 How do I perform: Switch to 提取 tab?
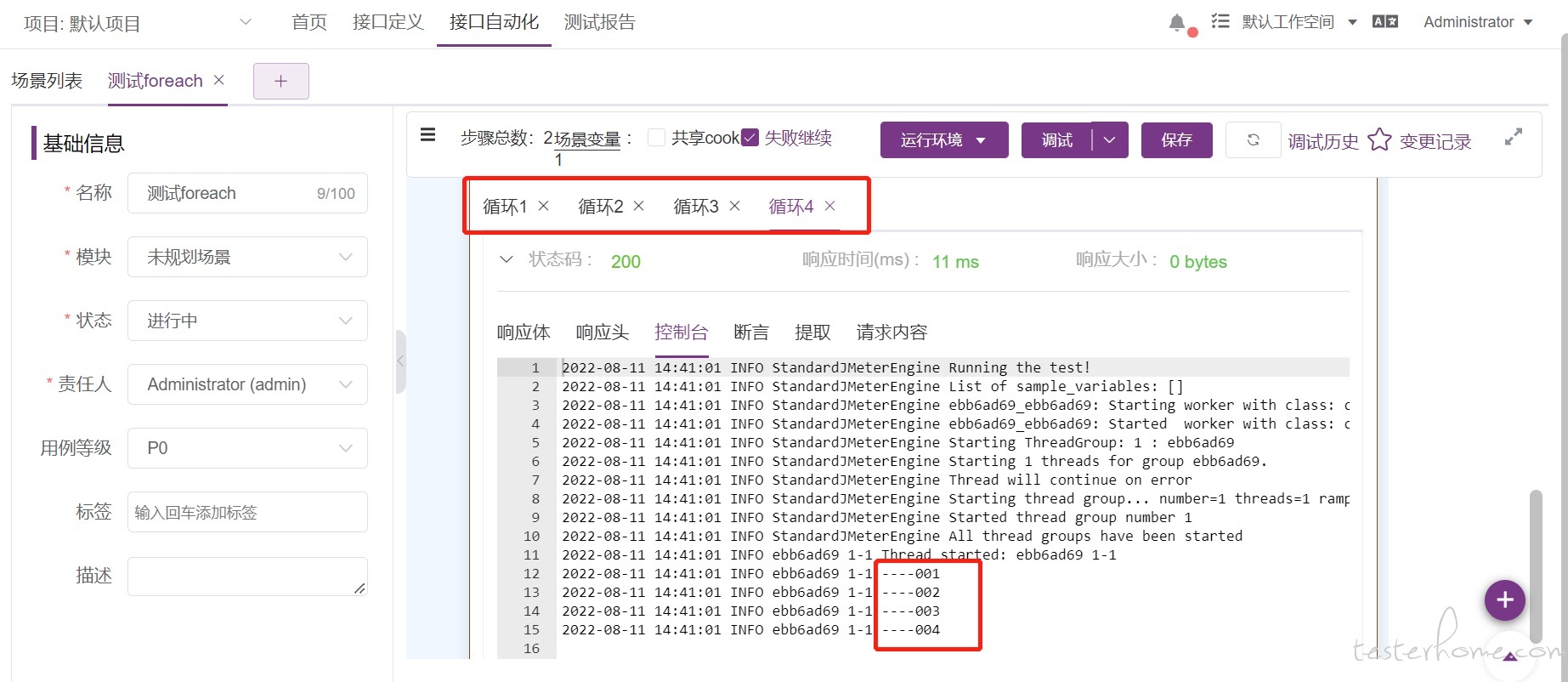click(x=812, y=332)
